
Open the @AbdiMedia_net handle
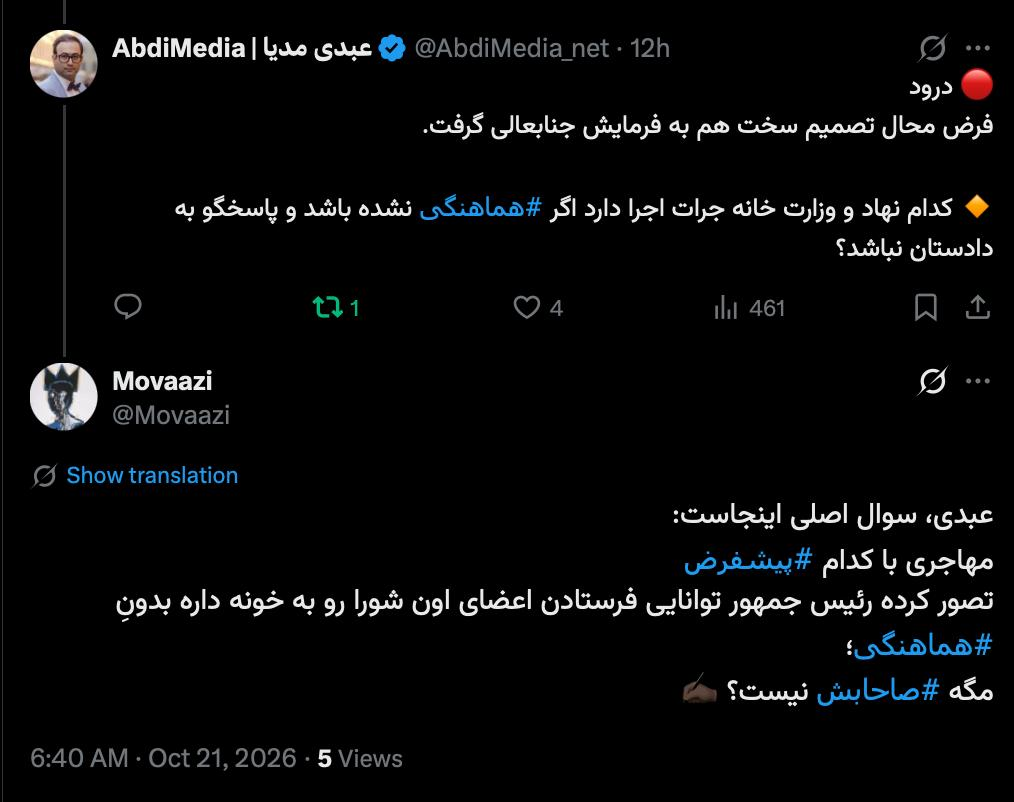click(512, 49)
